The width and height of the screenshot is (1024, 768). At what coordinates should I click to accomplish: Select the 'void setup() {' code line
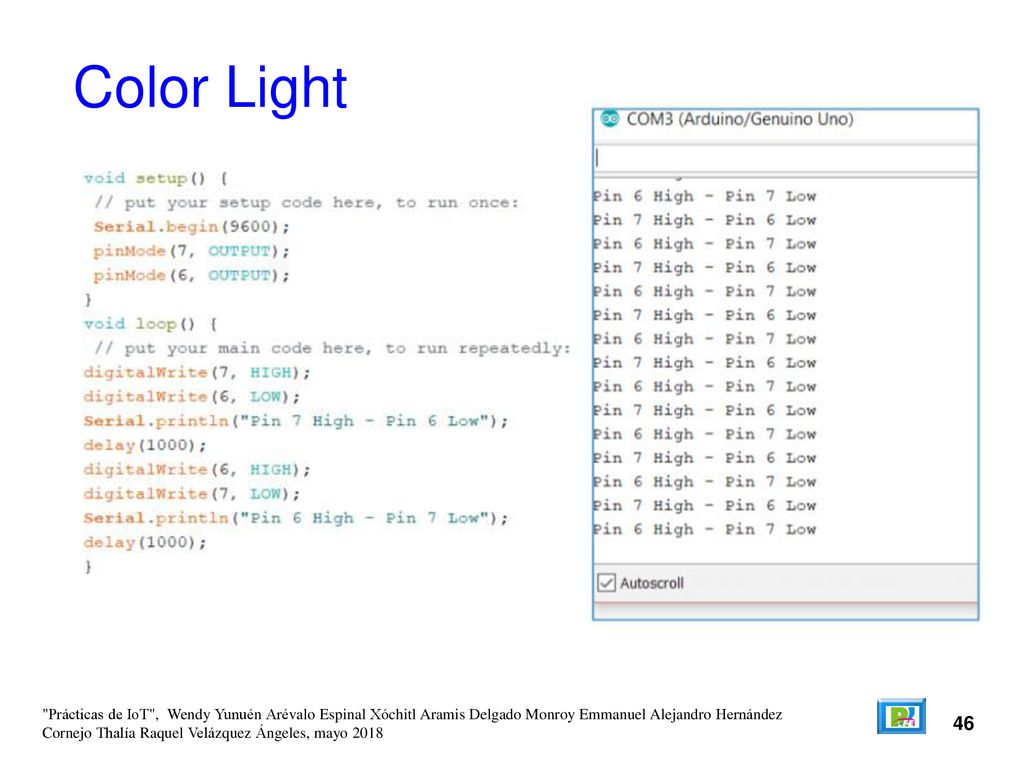tap(155, 178)
